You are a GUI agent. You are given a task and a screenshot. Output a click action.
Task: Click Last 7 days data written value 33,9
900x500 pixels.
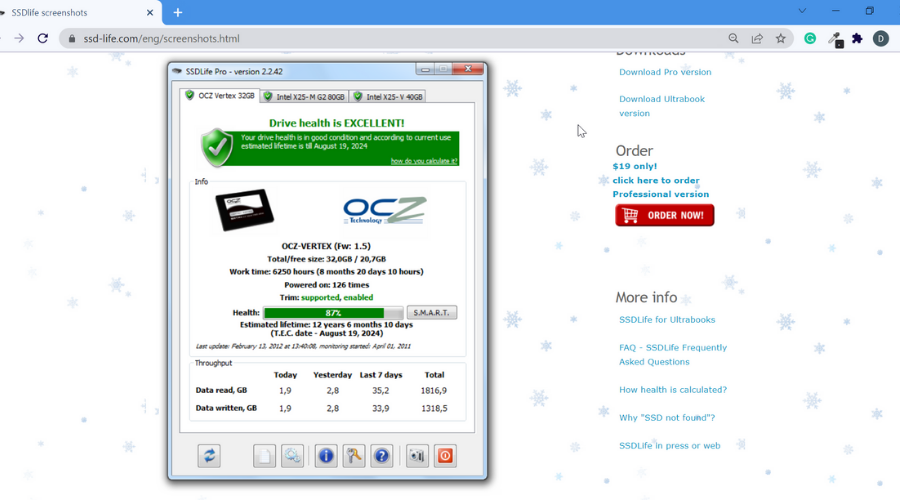381,408
